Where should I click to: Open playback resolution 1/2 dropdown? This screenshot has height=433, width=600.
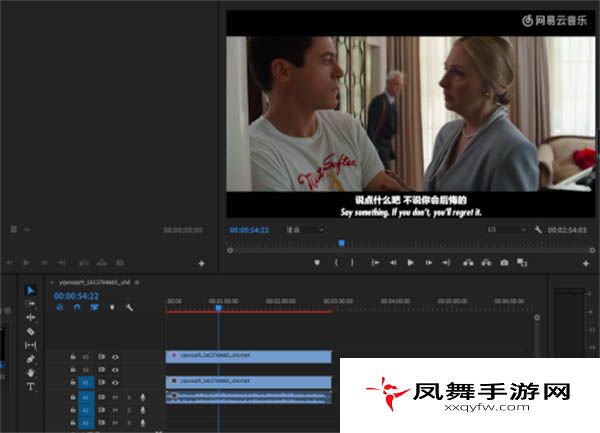pyautogui.click(x=506, y=230)
